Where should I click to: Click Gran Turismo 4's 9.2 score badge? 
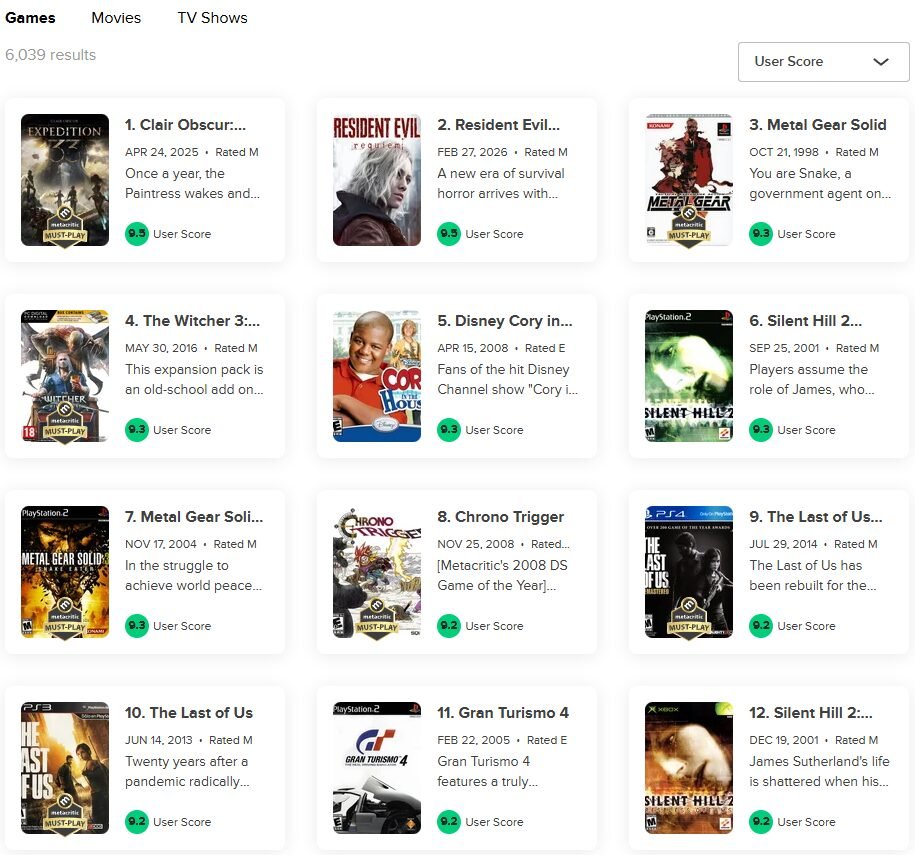[x=448, y=822]
